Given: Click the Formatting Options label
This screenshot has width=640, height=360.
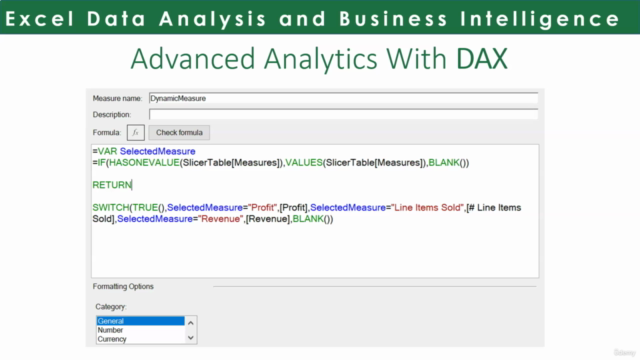Looking at the screenshot, I should point(123,287).
